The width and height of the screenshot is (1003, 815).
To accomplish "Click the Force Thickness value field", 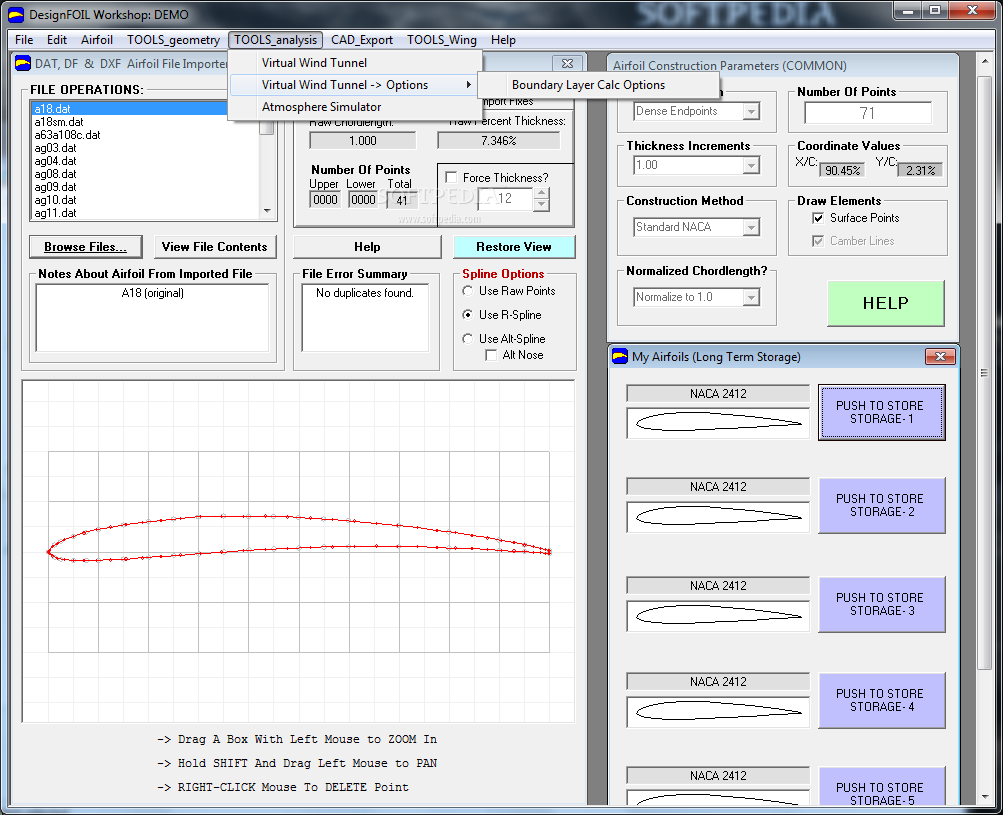I will tap(505, 199).
